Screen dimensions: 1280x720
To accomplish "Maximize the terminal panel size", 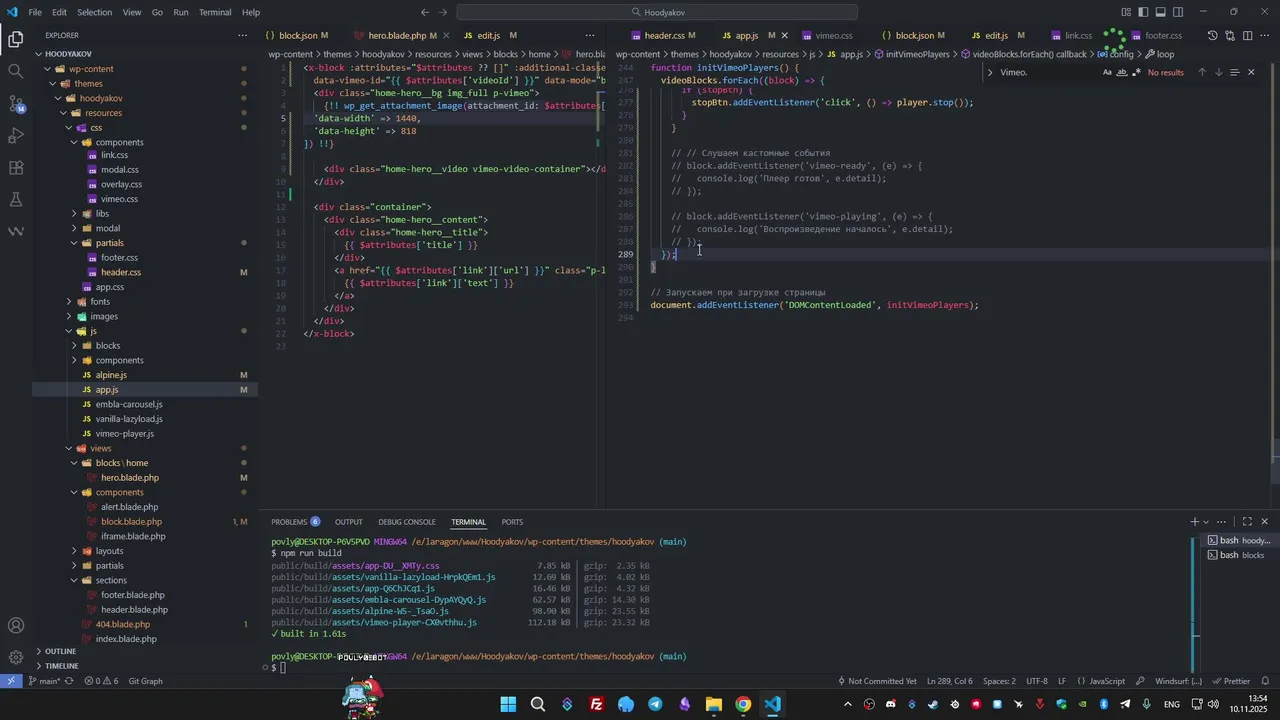I will 1247,521.
